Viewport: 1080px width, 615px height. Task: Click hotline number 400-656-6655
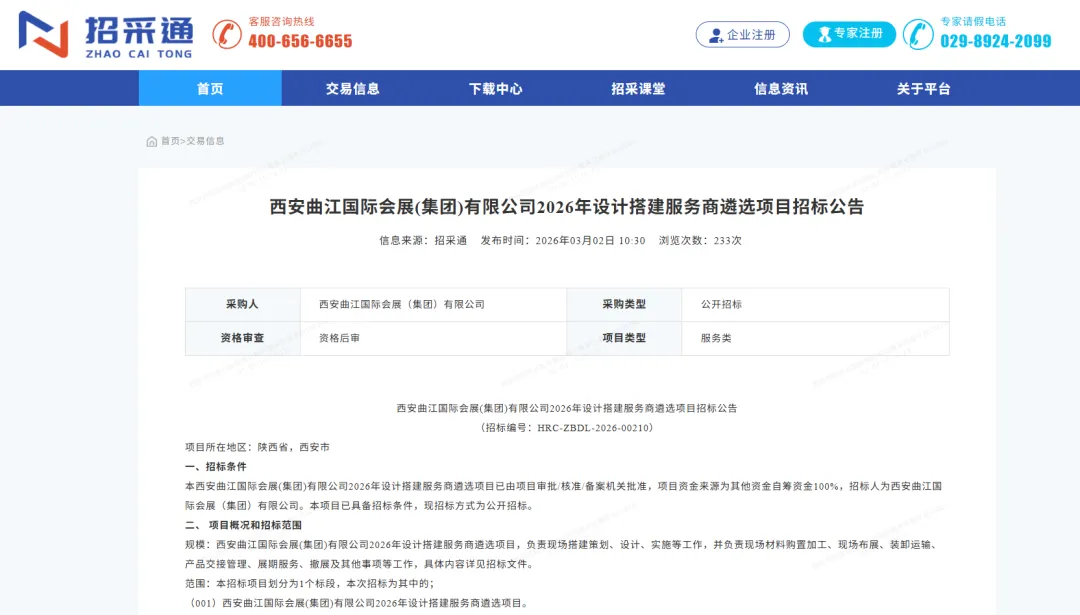(x=300, y=41)
